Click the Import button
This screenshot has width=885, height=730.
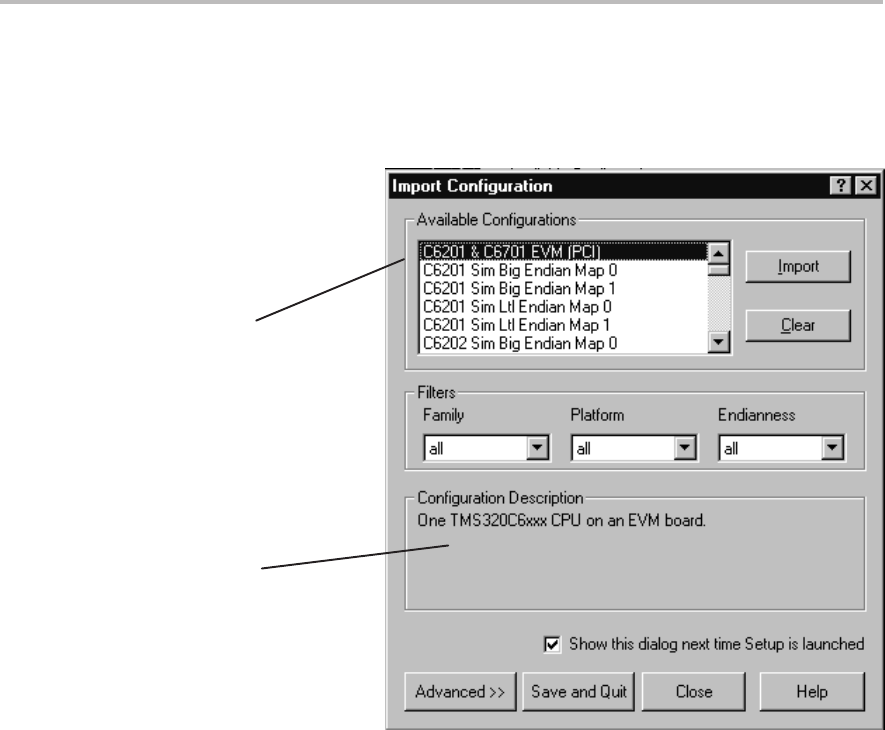click(x=798, y=266)
